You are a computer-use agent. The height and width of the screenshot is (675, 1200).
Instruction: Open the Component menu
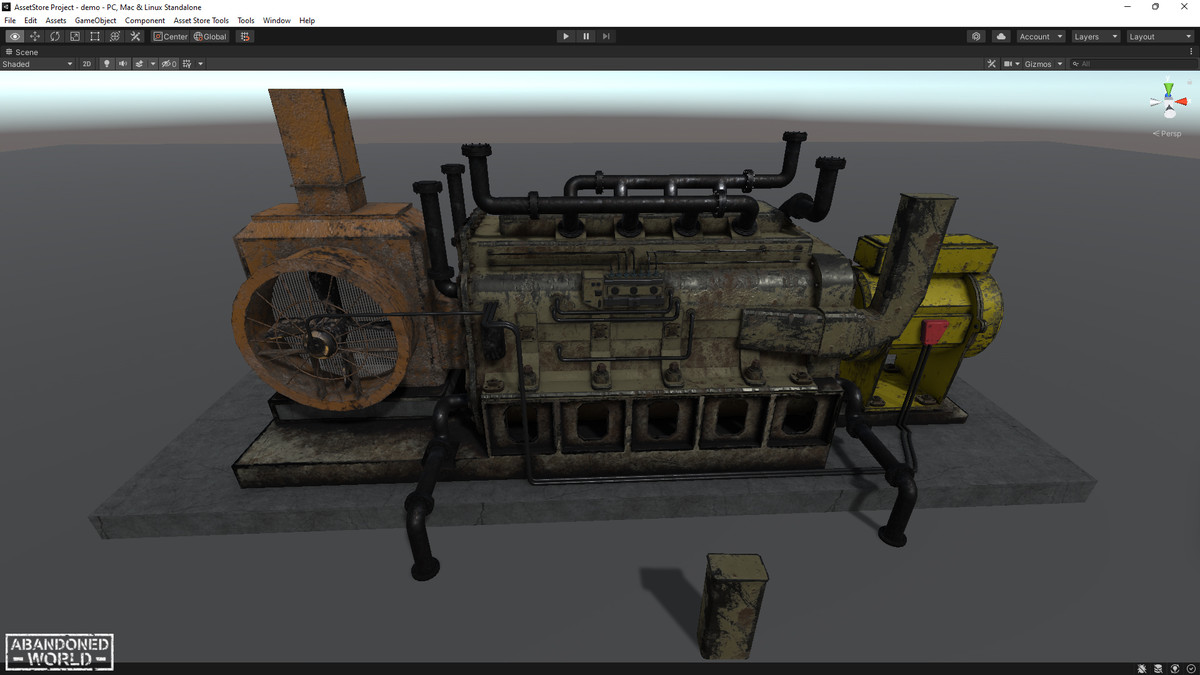pos(145,20)
